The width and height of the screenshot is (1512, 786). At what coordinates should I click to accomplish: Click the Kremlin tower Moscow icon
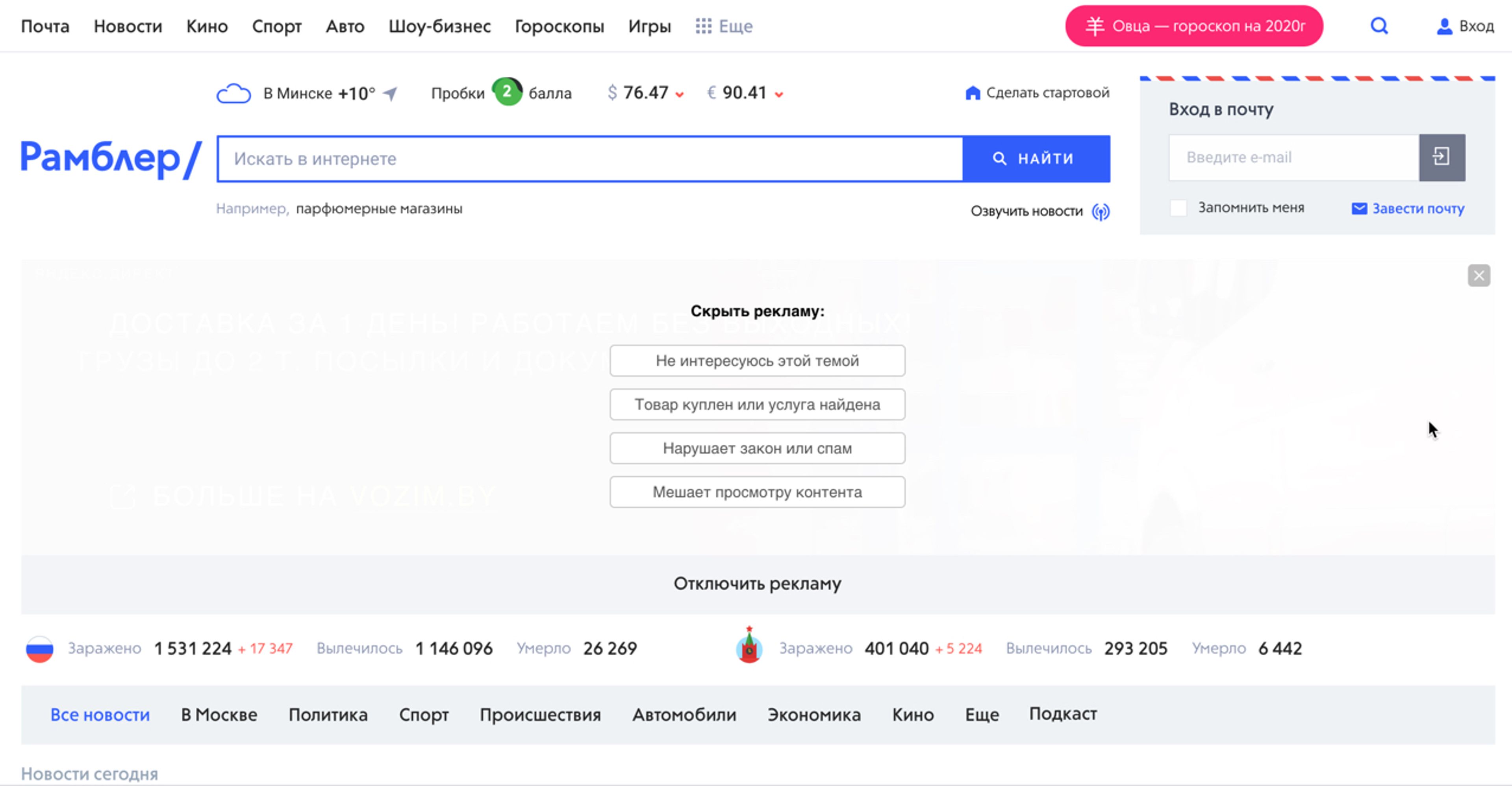(749, 645)
